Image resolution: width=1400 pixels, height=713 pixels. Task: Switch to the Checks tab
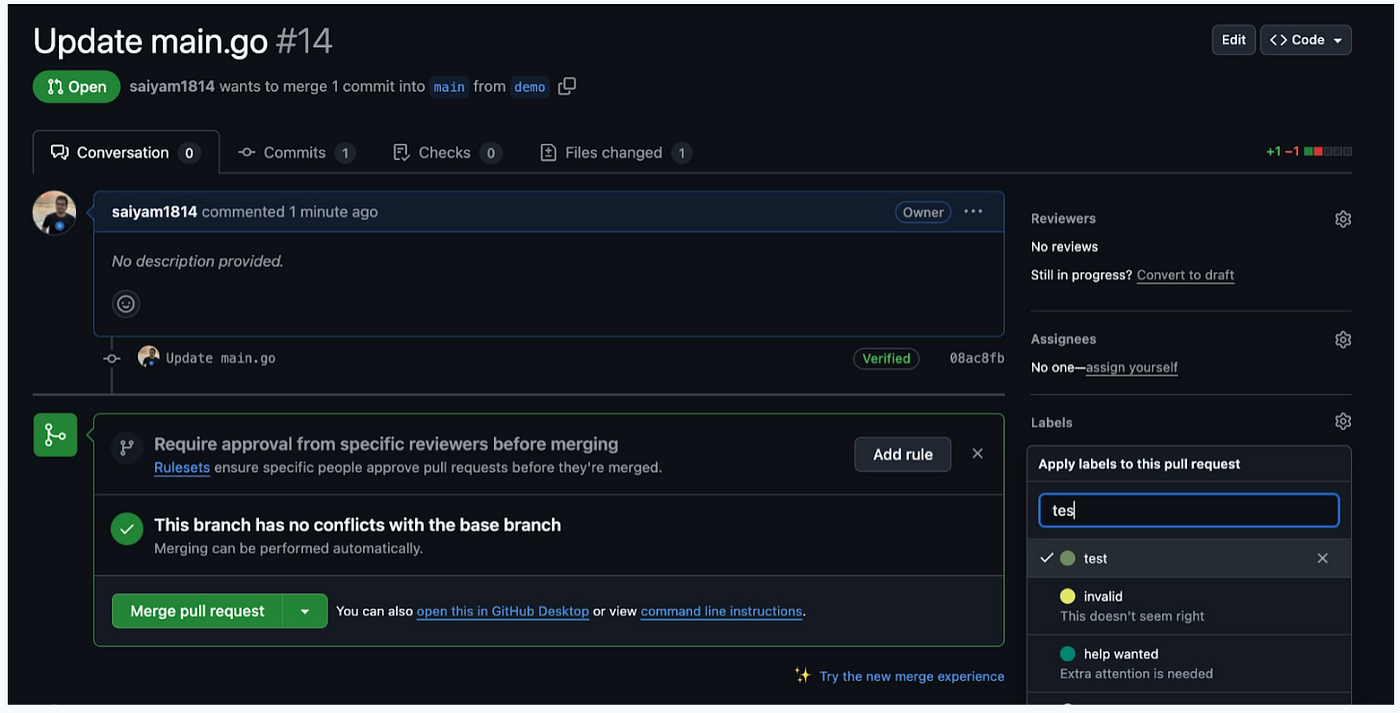(446, 153)
